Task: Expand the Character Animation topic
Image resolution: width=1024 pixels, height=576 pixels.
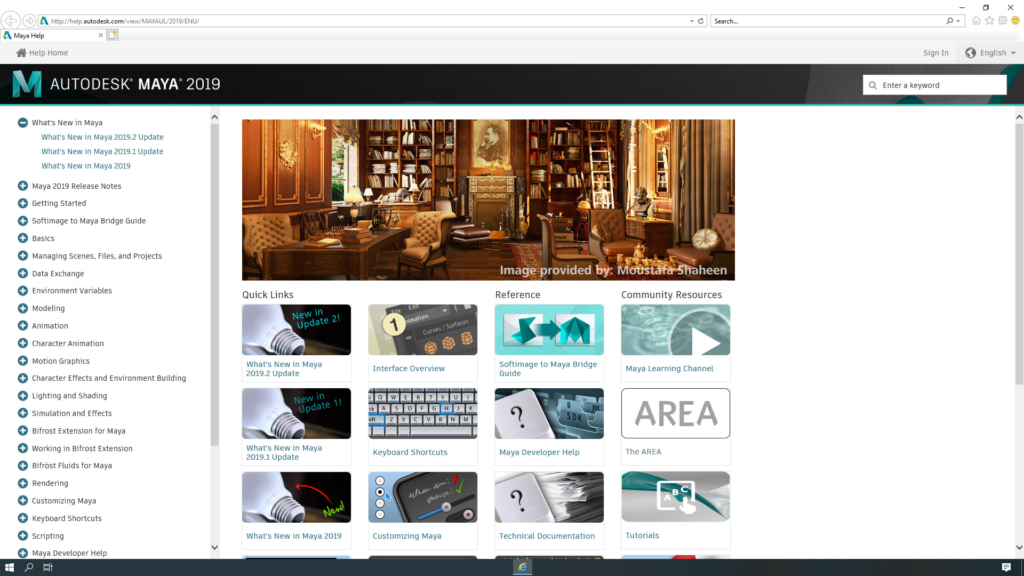Action: (x=22, y=343)
